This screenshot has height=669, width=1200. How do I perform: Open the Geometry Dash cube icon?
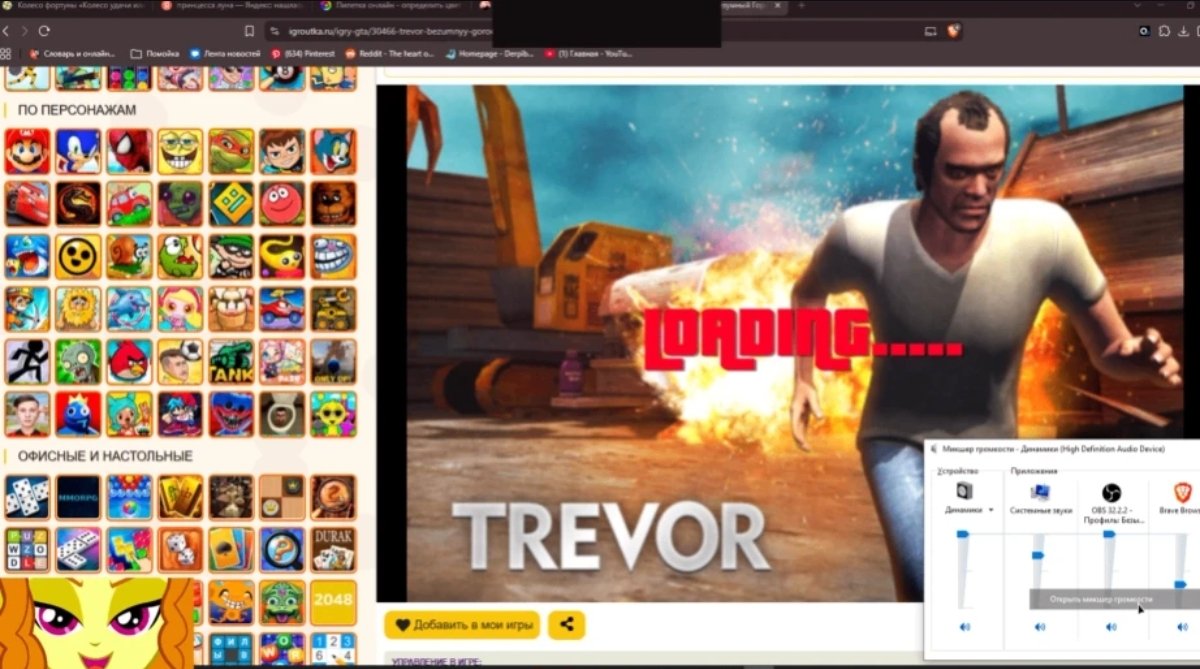[x=231, y=203]
